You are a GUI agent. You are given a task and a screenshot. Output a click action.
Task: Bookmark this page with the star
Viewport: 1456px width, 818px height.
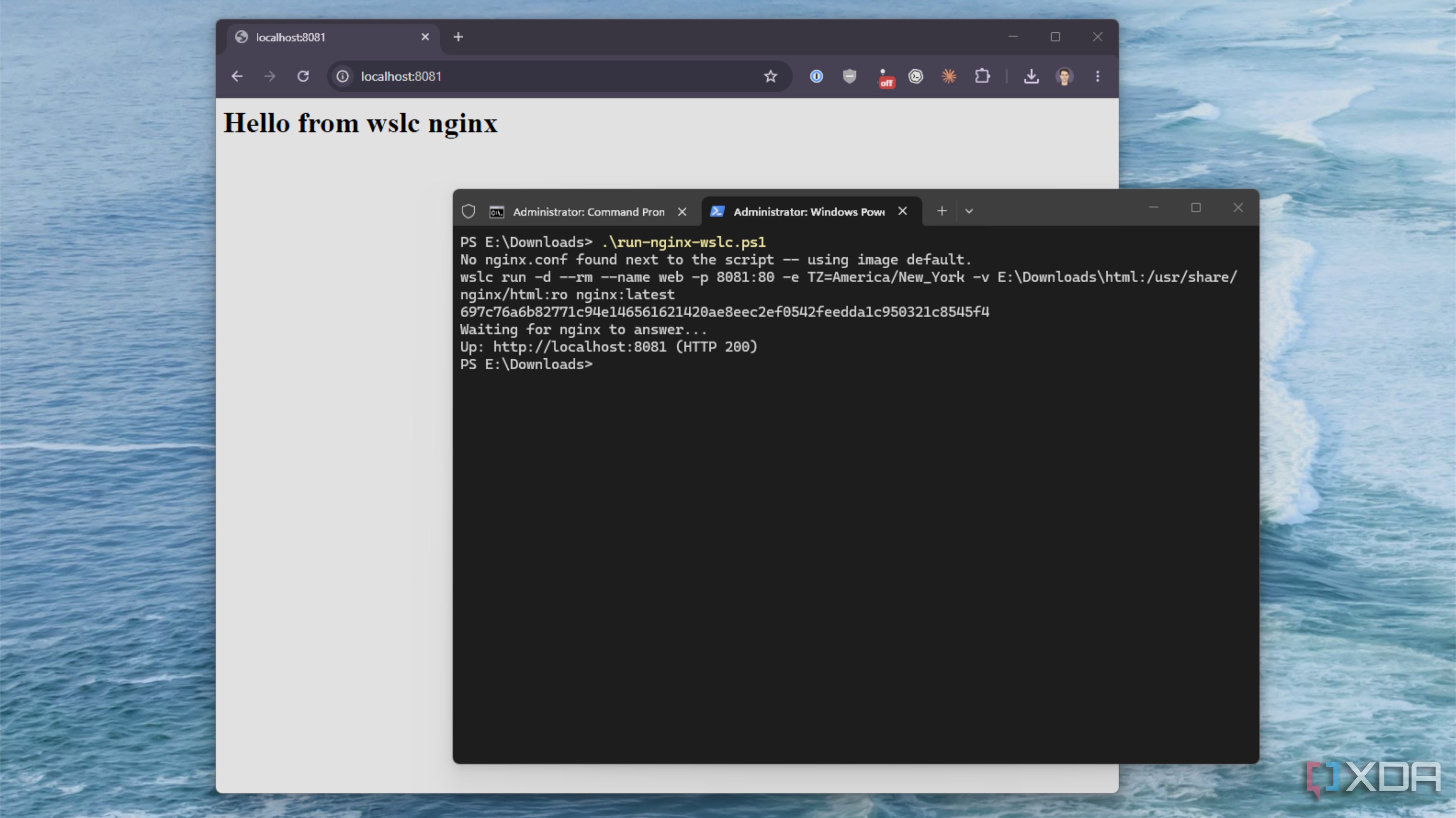771,76
